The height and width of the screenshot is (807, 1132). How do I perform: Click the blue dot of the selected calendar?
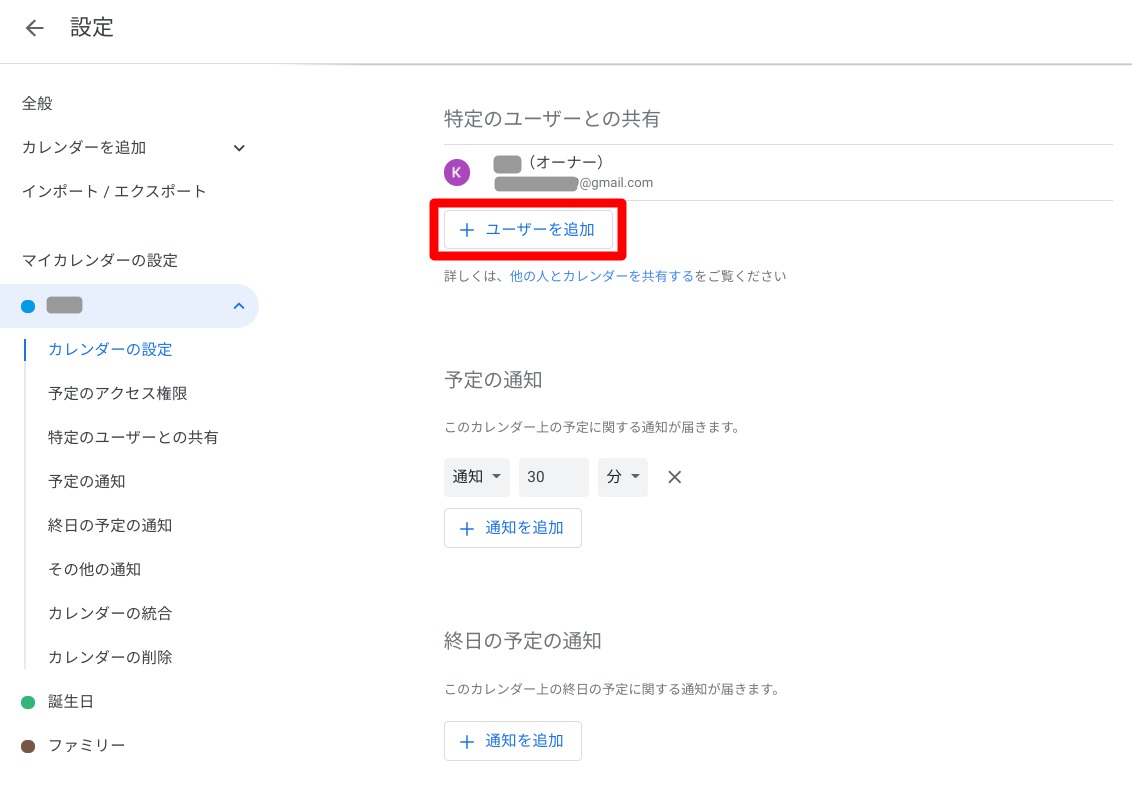[x=28, y=306]
